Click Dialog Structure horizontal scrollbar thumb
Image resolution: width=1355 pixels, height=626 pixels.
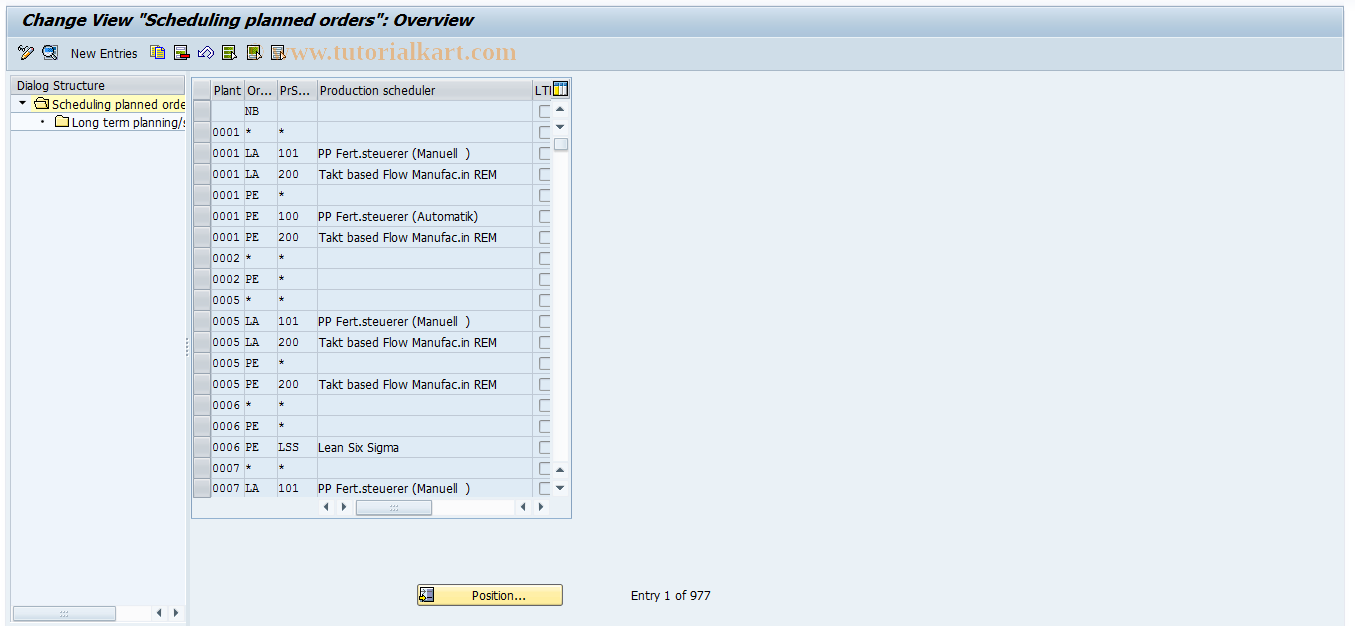click(x=64, y=613)
